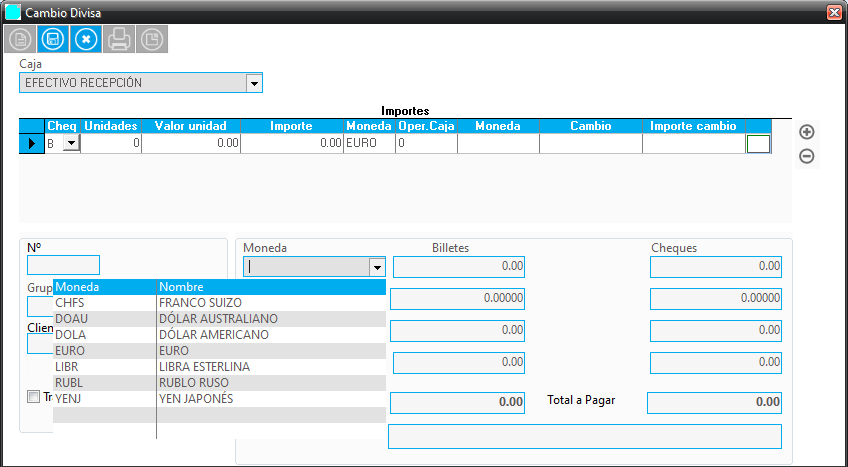
Task: Cancel using the X circle toolbar icon
Action: coord(86,39)
